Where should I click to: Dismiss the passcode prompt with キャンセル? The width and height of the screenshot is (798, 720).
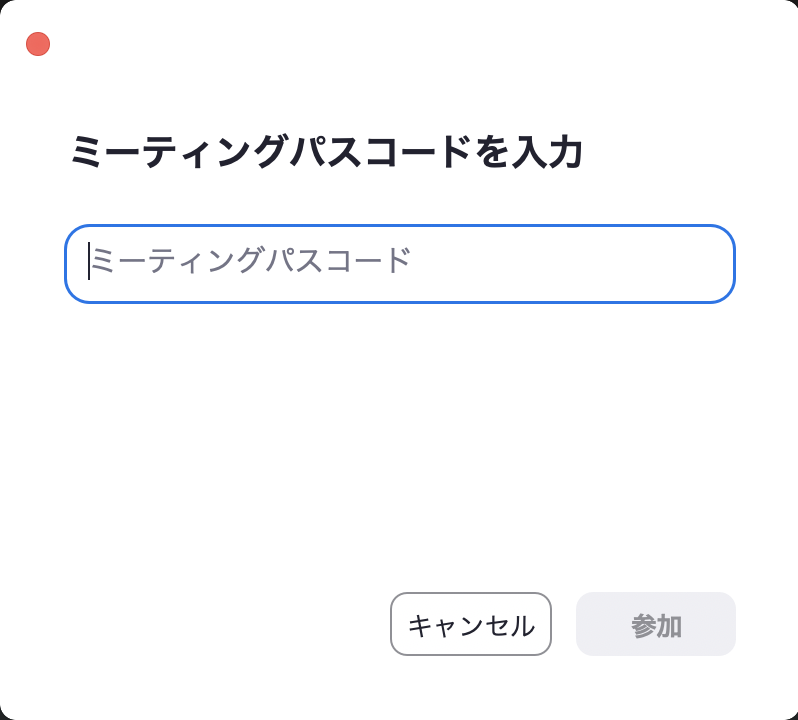[x=471, y=625]
